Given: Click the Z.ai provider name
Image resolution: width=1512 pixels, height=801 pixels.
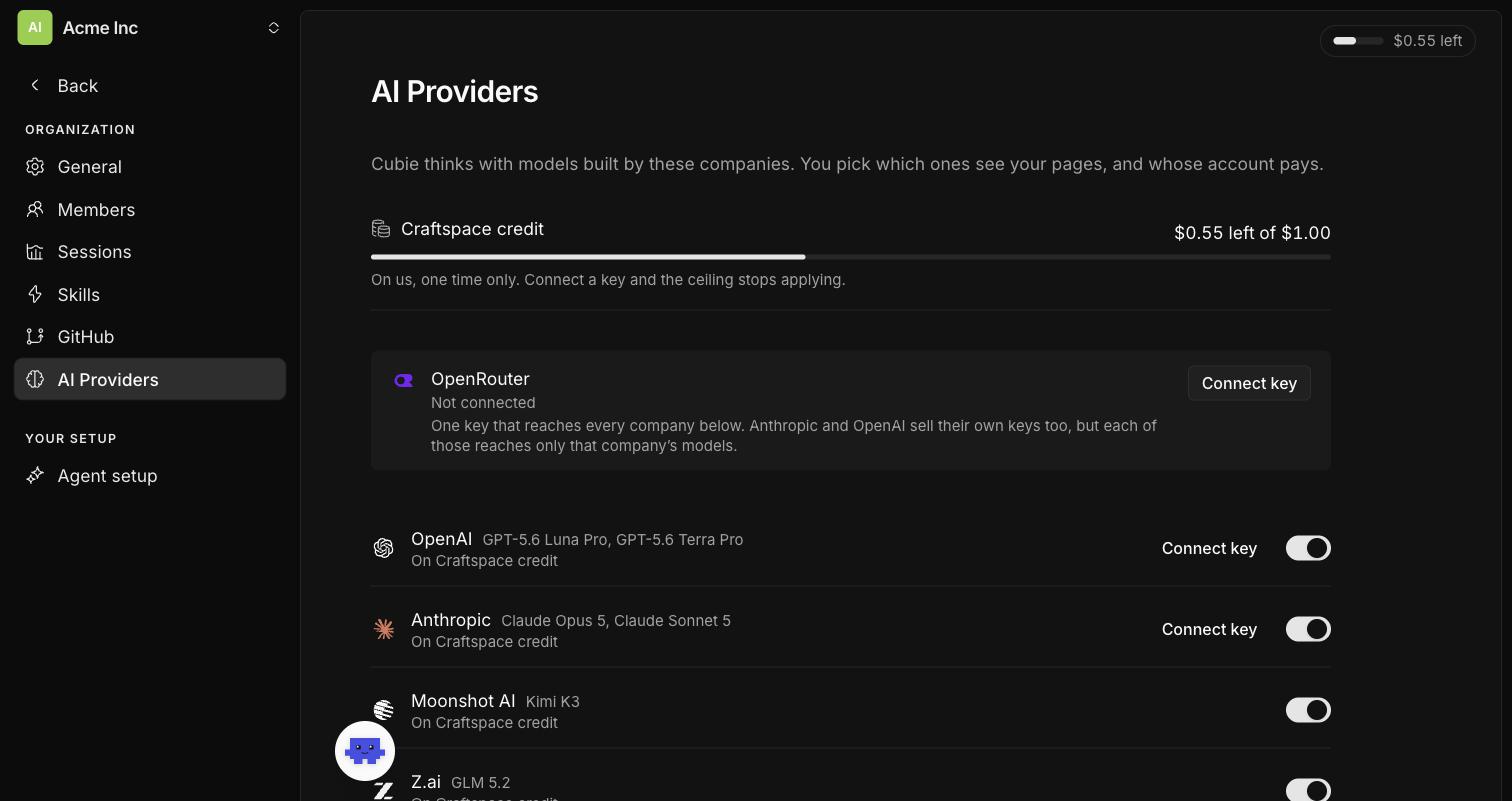Looking at the screenshot, I should coord(426,782).
